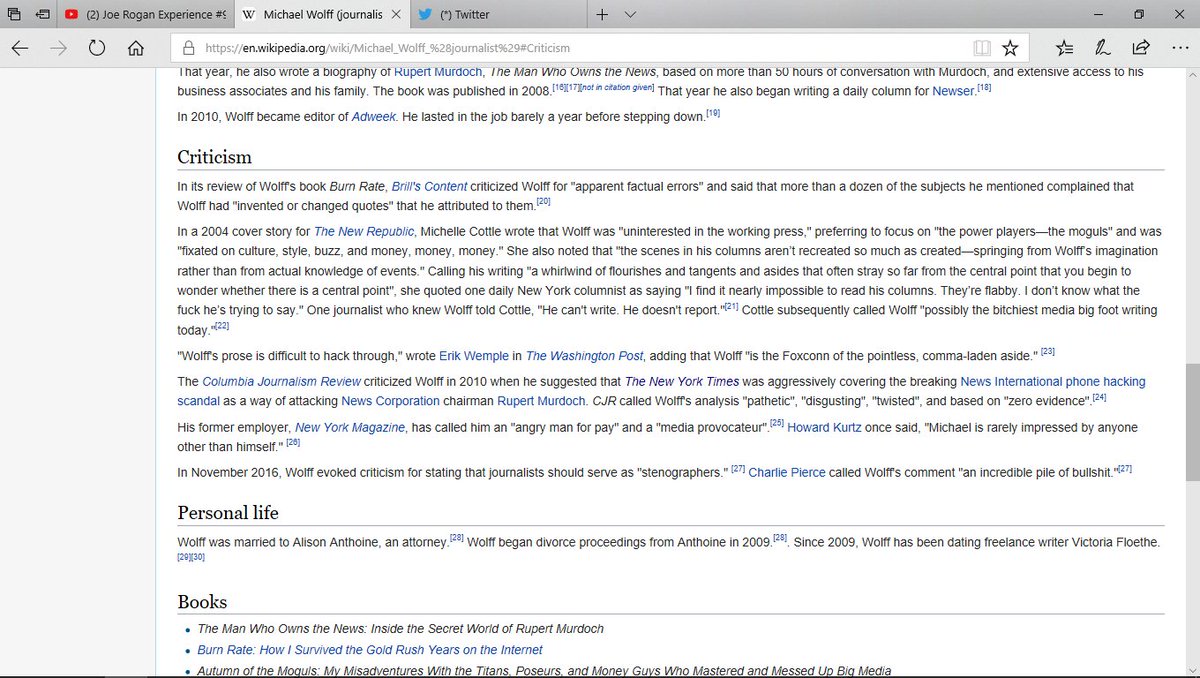1200x678 pixels.
Task: Click the Books section heading
Action: click(202, 602)
